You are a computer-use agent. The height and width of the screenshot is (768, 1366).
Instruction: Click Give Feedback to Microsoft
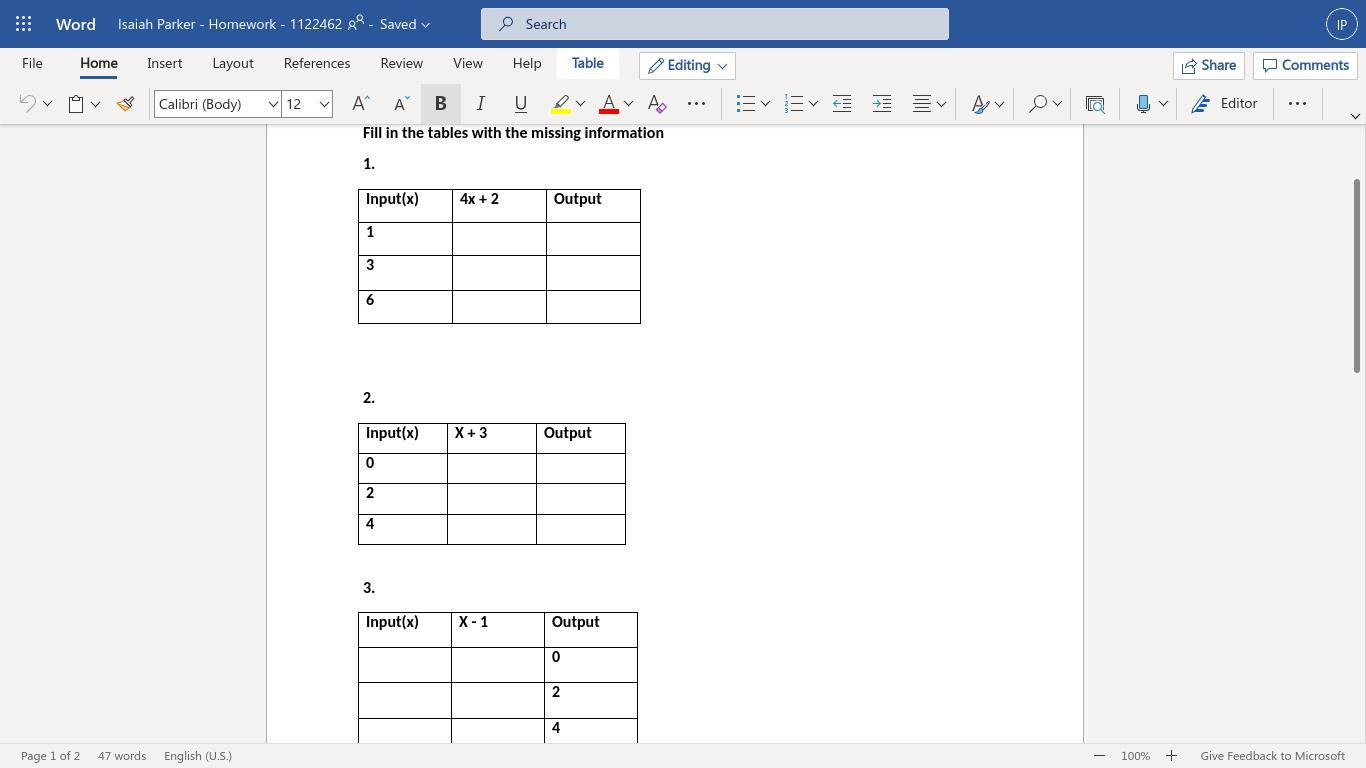[x=1272, y=756]
